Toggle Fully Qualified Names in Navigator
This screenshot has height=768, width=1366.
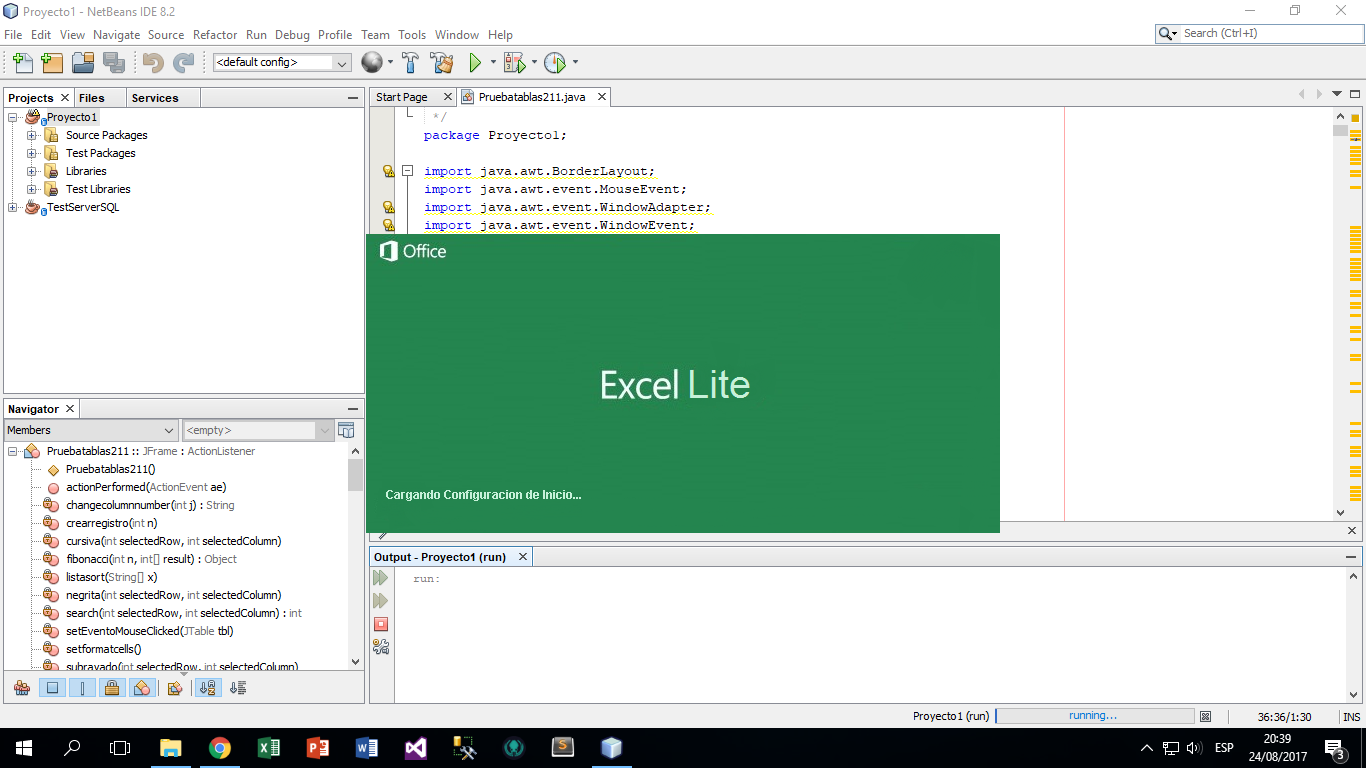tap(175, 688)
